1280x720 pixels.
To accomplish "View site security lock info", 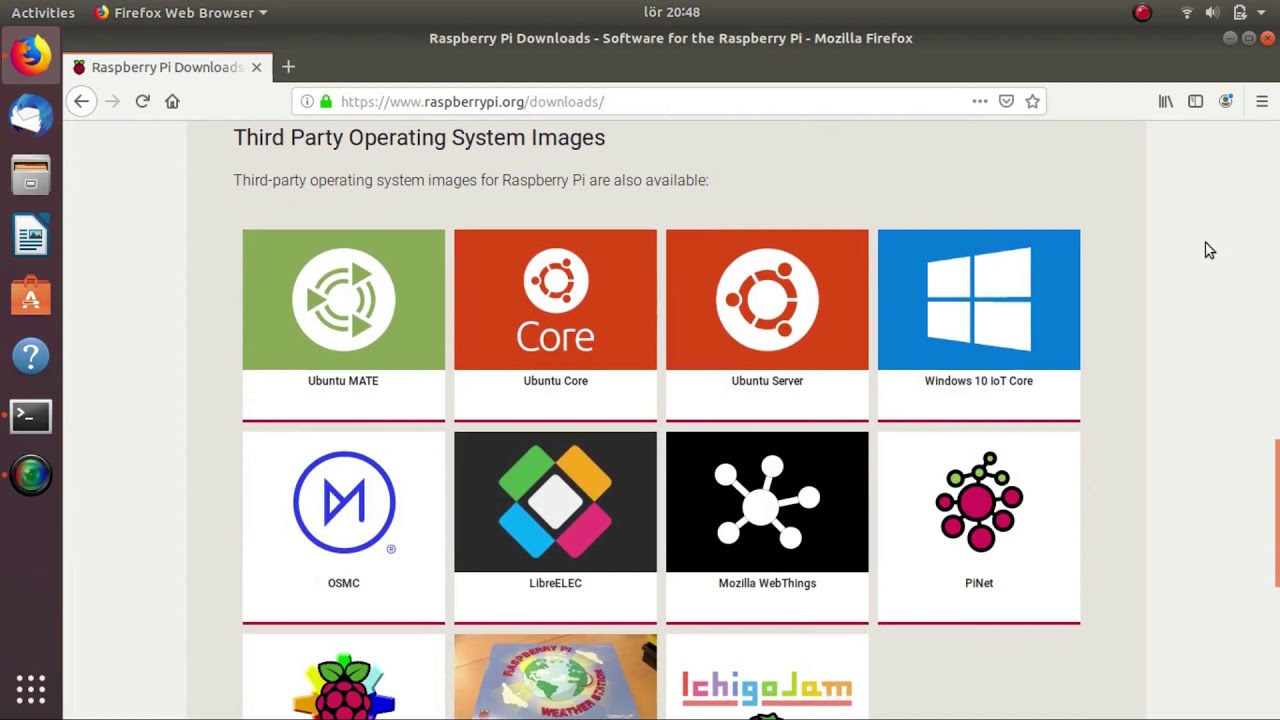I will 325,101.
